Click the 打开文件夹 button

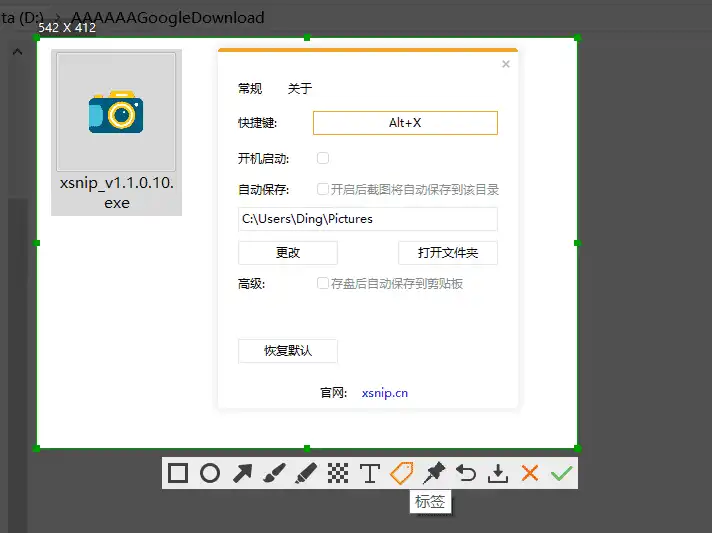448,252
